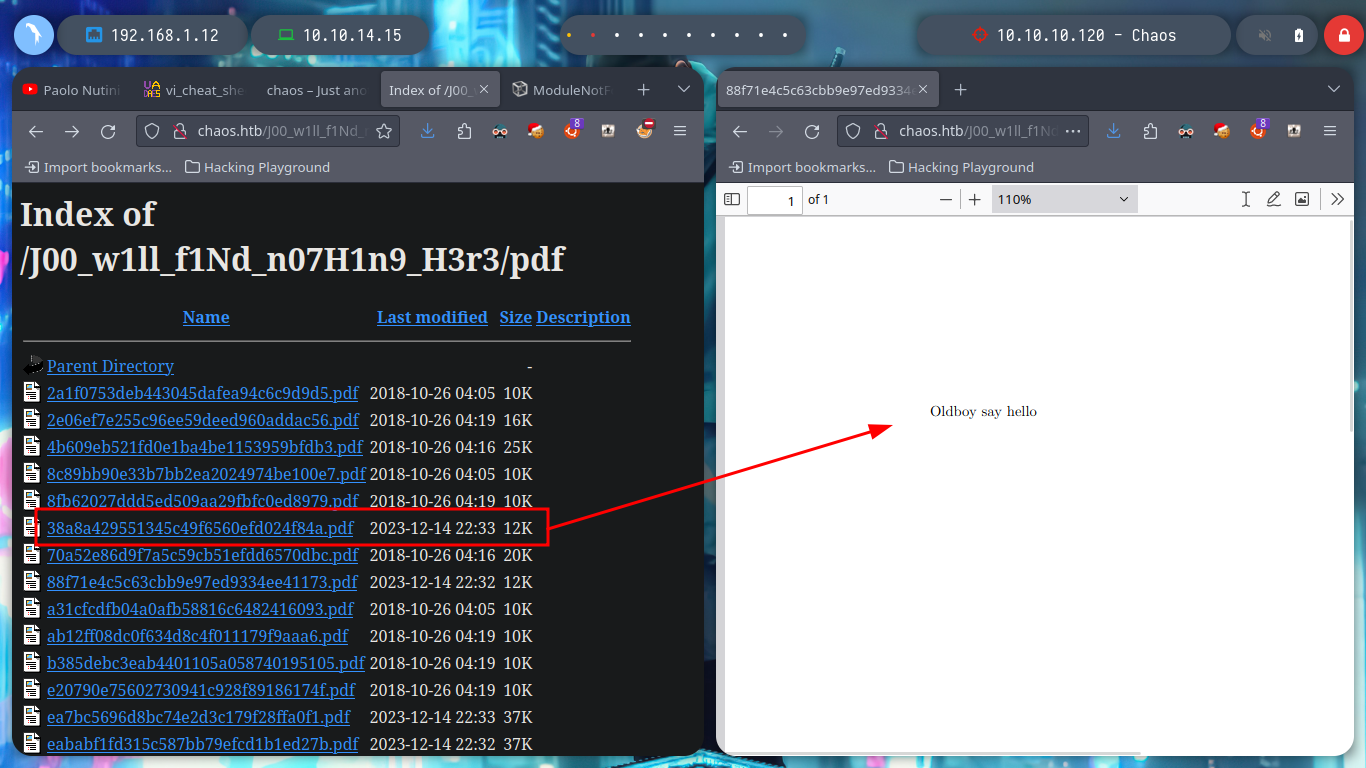The image size is (1366, 768).
Task: Switch to chaos – Just another tab
Action: (316, 90)
